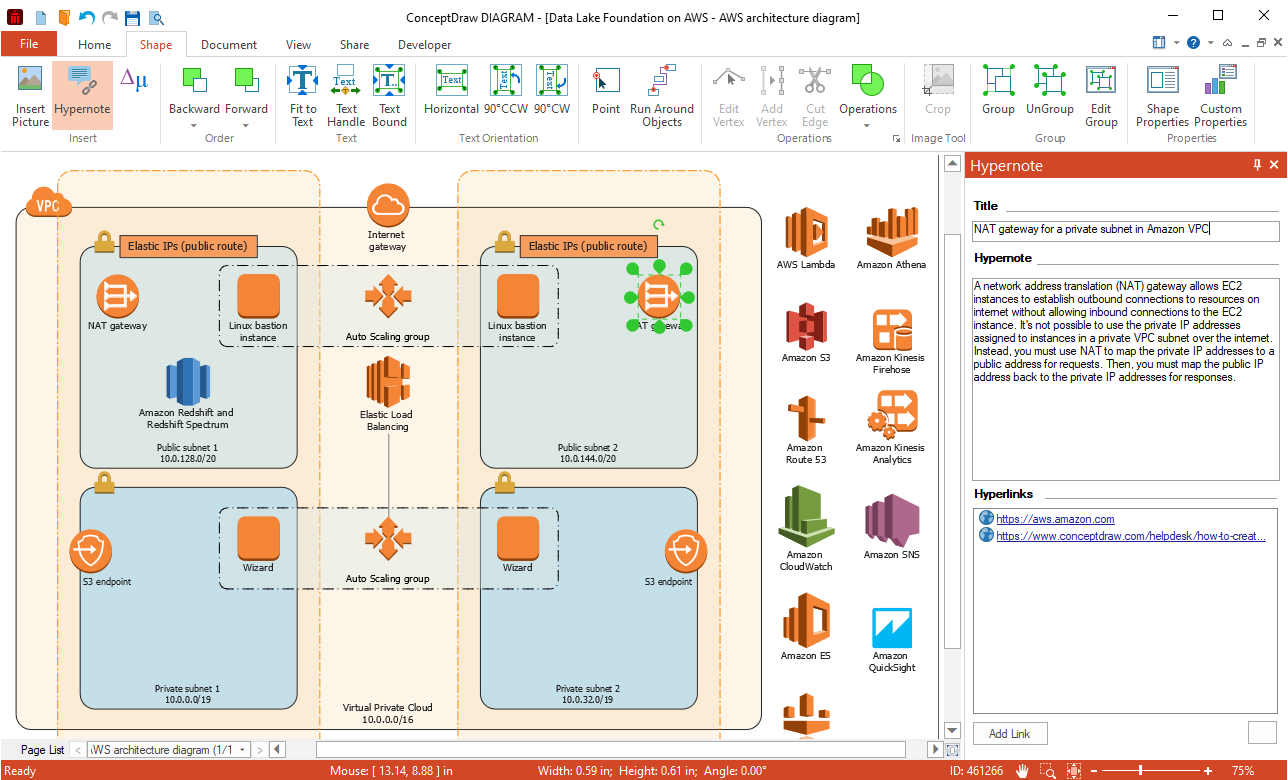Open Custom Properties
The image size is (1288, 780).
point(1221,96)
